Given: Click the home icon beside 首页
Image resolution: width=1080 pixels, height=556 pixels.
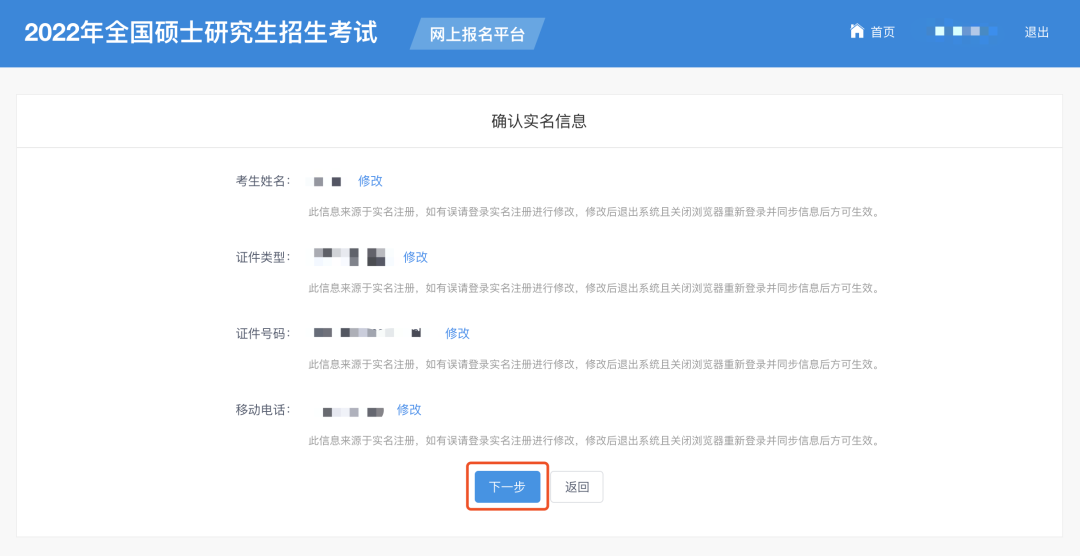Looking at the screenshot, I should coord(857,31).
